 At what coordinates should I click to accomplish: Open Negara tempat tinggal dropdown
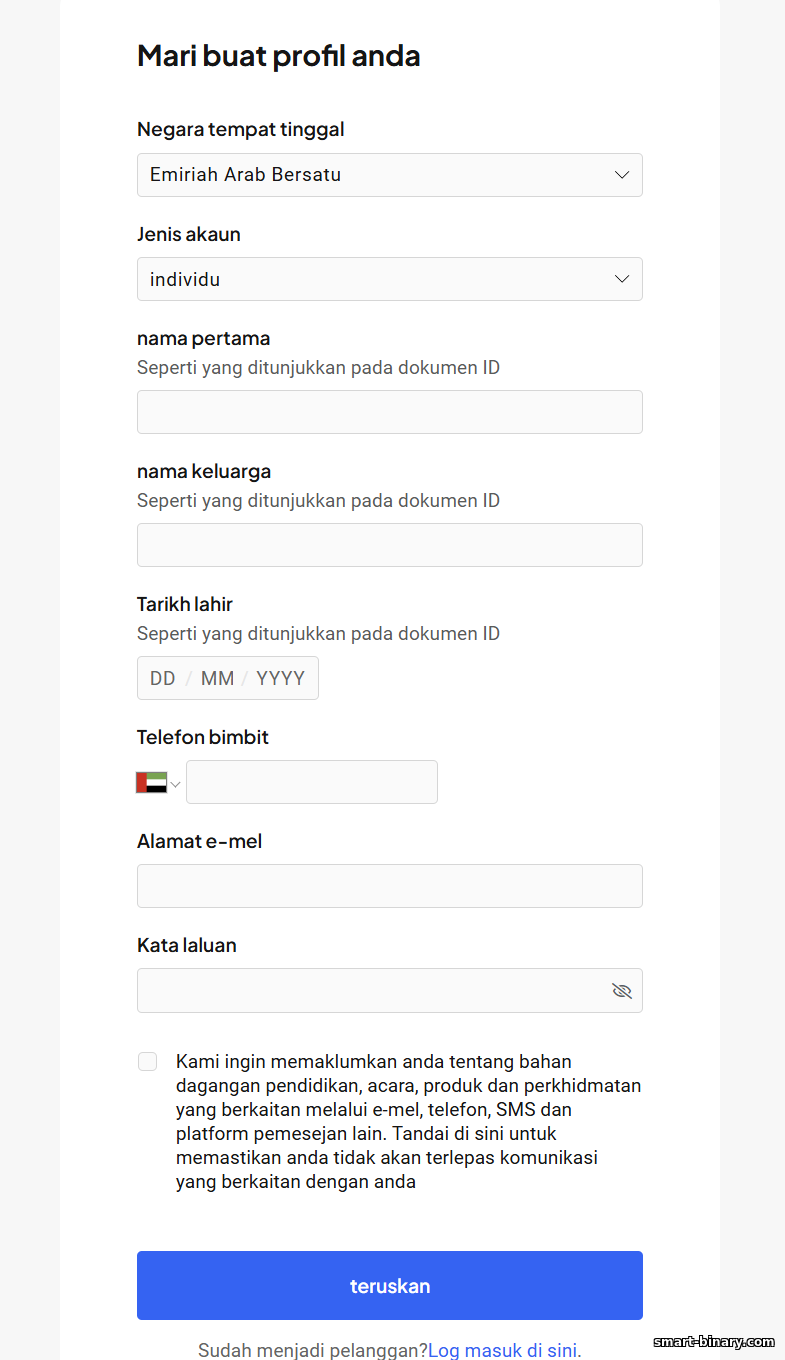390,175
